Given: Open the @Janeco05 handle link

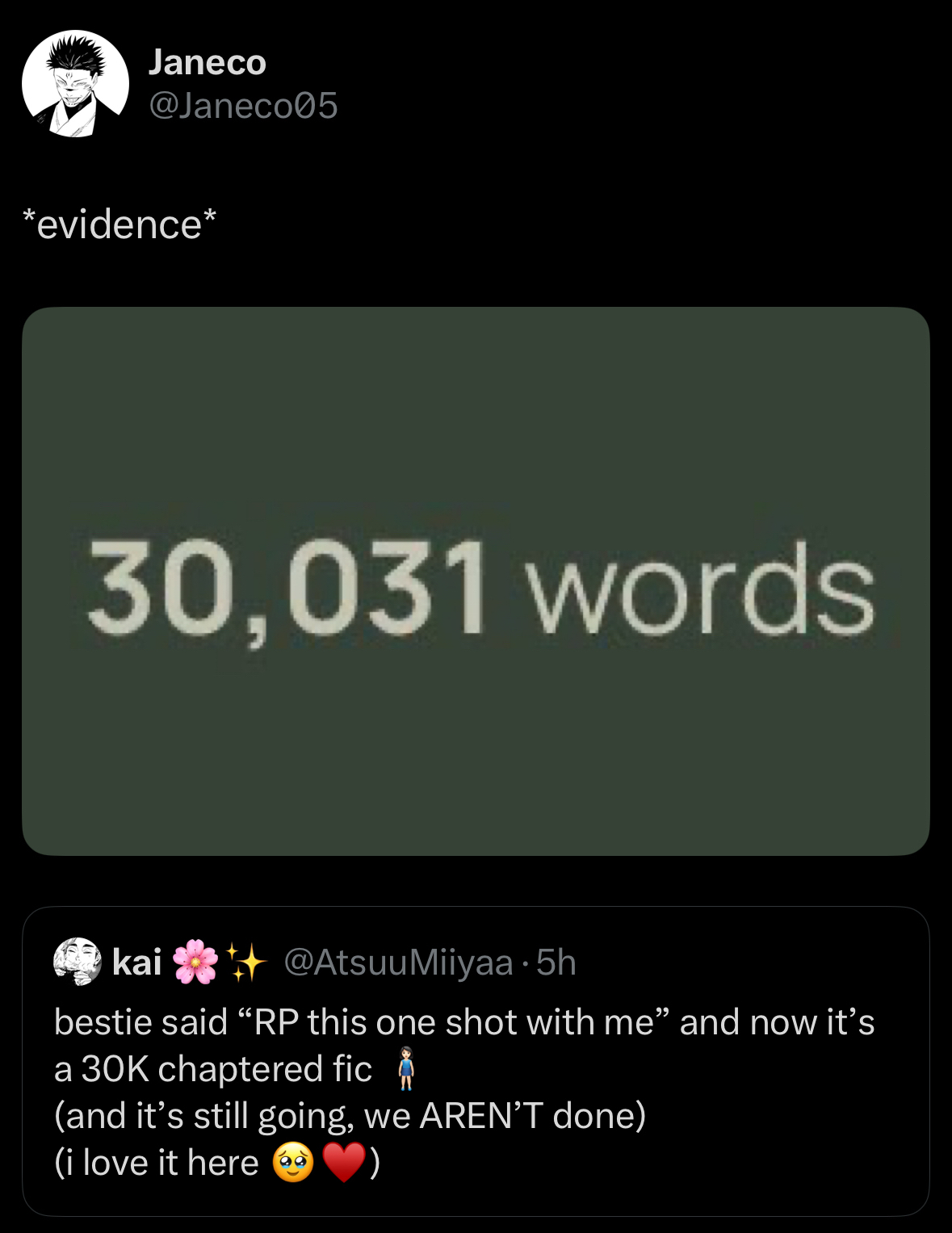Looking at the screenshot, I should [x=242, y=106].
